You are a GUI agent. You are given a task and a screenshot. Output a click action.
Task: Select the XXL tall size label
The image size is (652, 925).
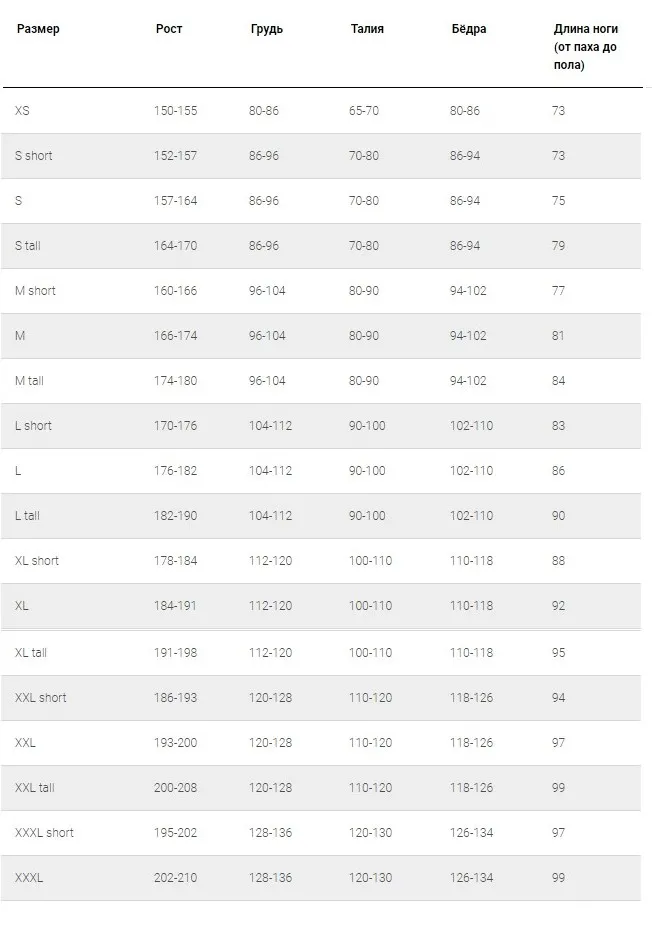pyautogui.click(x=34, y=788)
